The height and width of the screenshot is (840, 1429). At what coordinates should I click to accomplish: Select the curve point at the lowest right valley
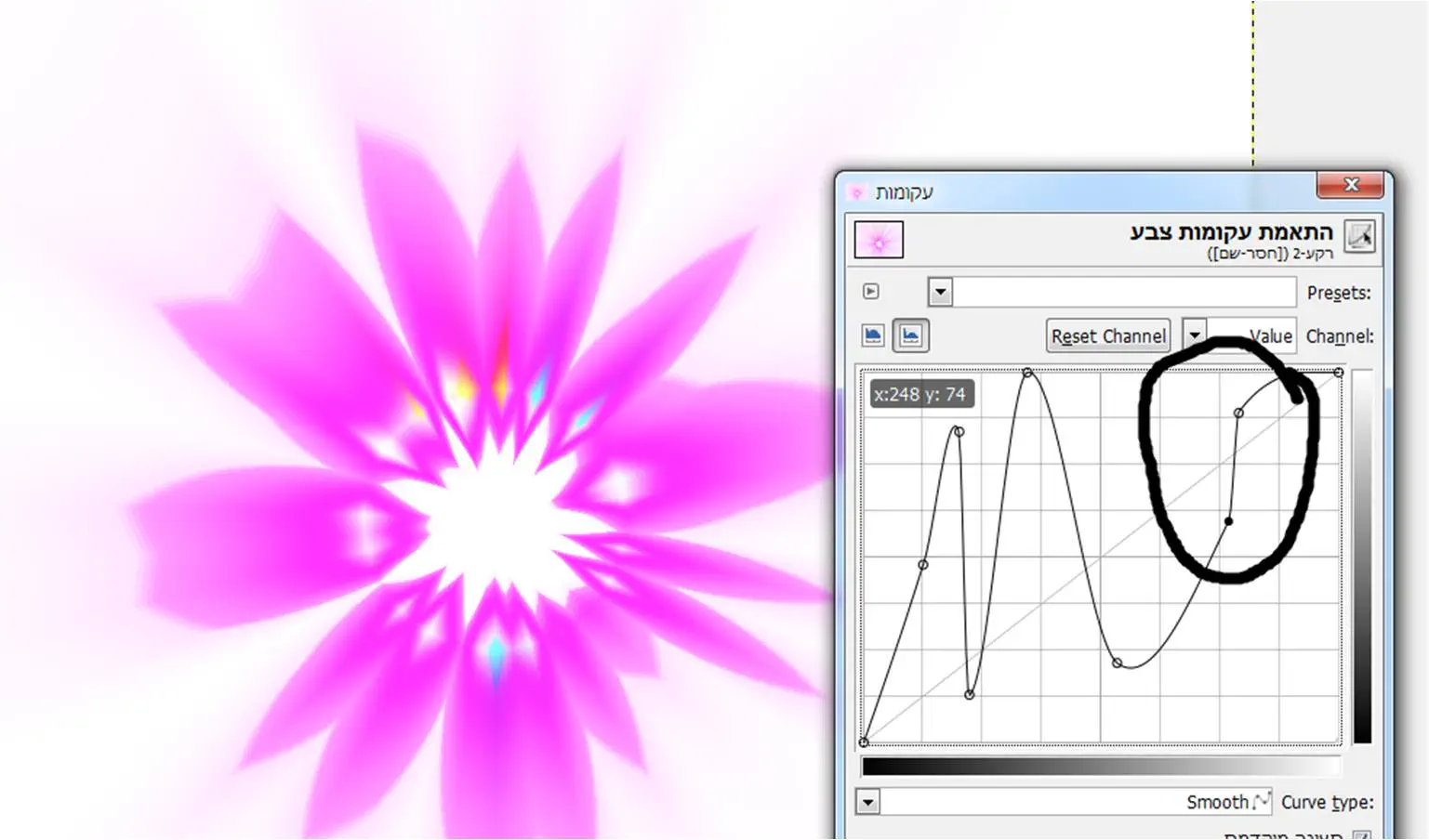coord(1118,663)
